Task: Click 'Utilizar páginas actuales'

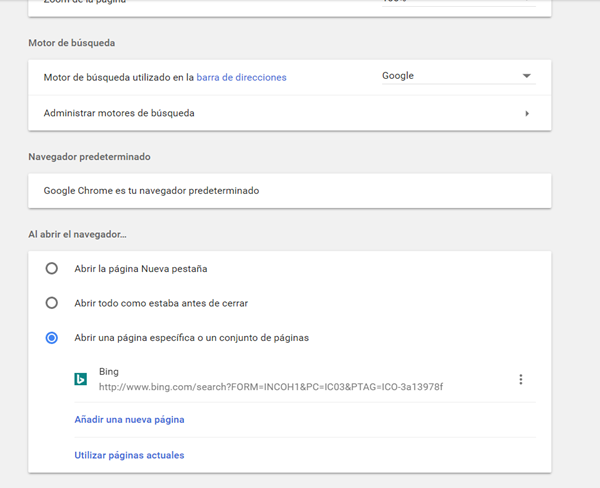Action: click(129, 455)
